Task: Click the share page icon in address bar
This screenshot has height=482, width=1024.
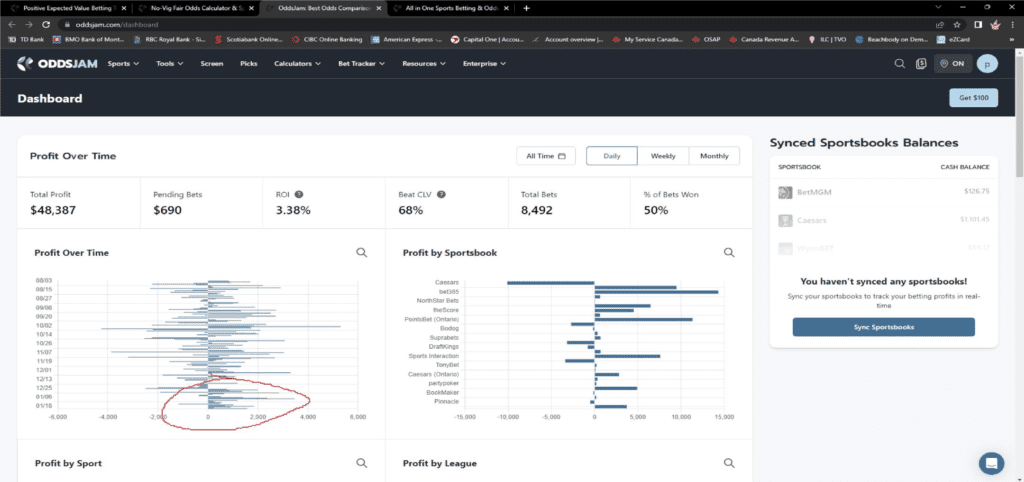Action: pyautogui.click(x=939, y=24)
